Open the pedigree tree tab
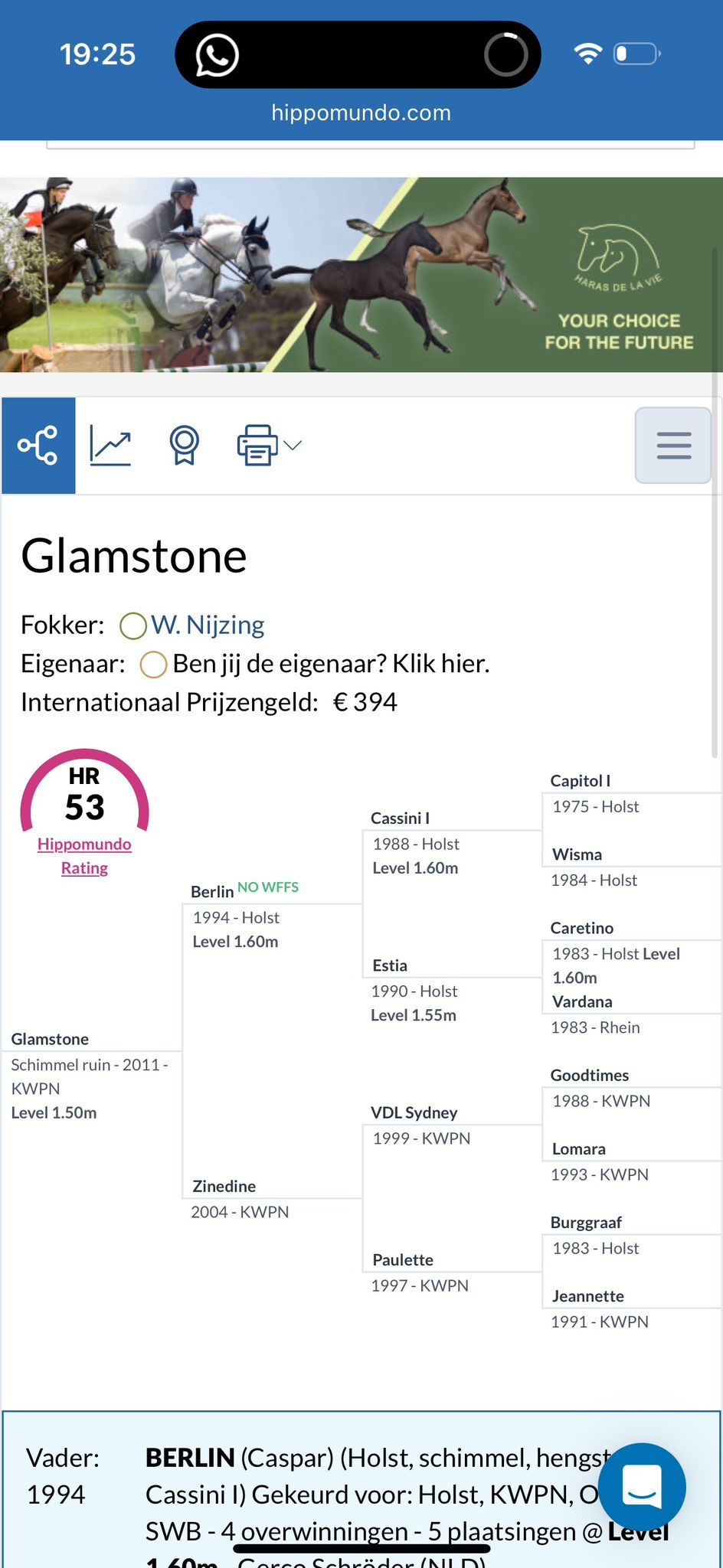723x1568 pixels. click(38, 445)
